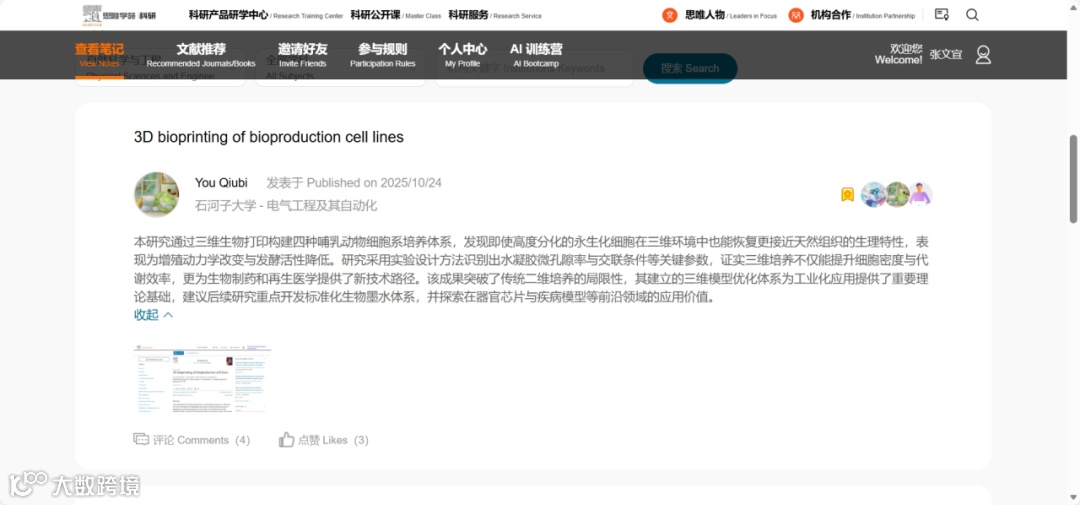Click the site logo at top left
1080x505 pixels.
[x=118, y=14]
